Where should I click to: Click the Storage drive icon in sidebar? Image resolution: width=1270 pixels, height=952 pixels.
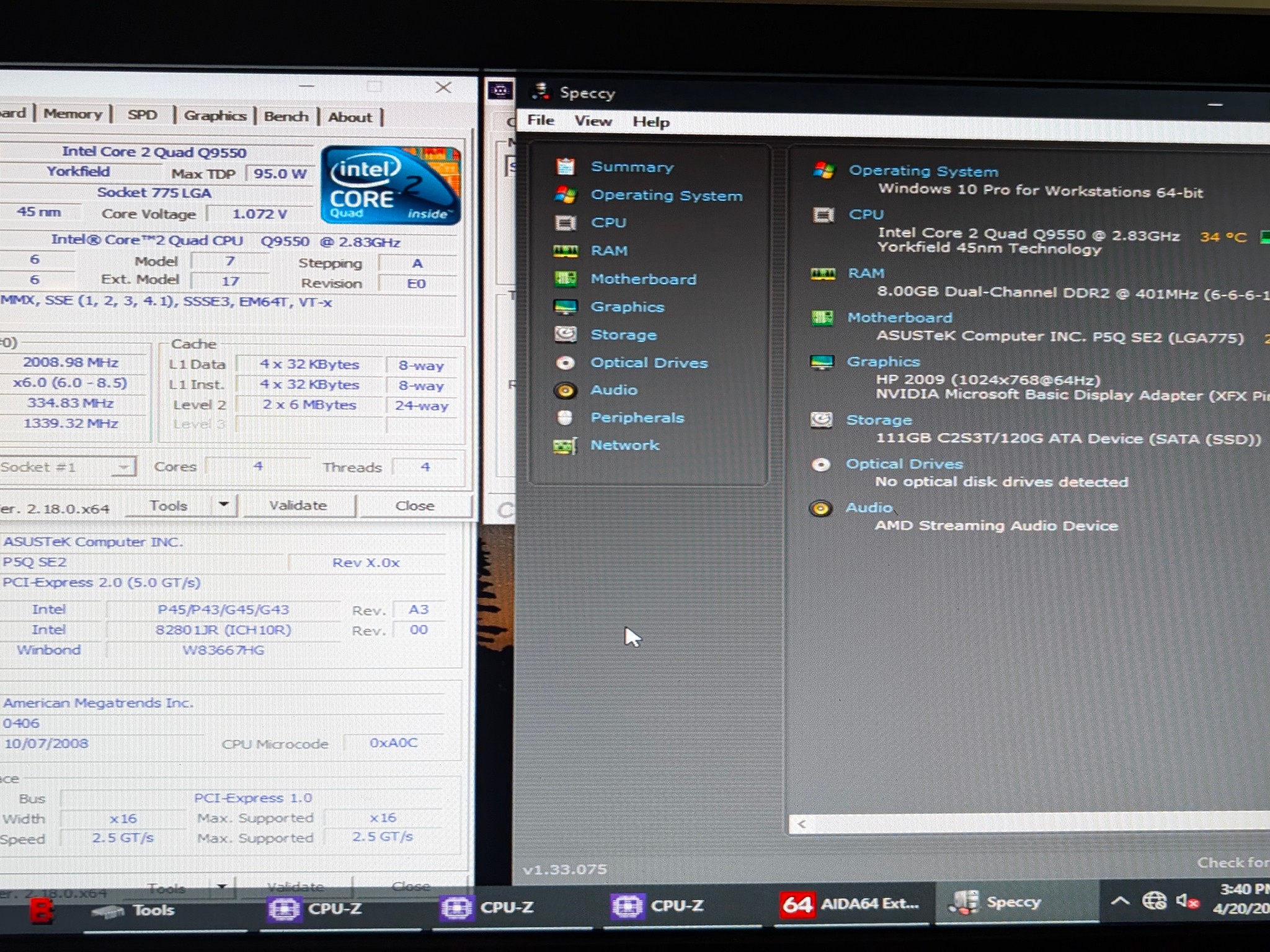pyautogui.click(x=565, y=335)
